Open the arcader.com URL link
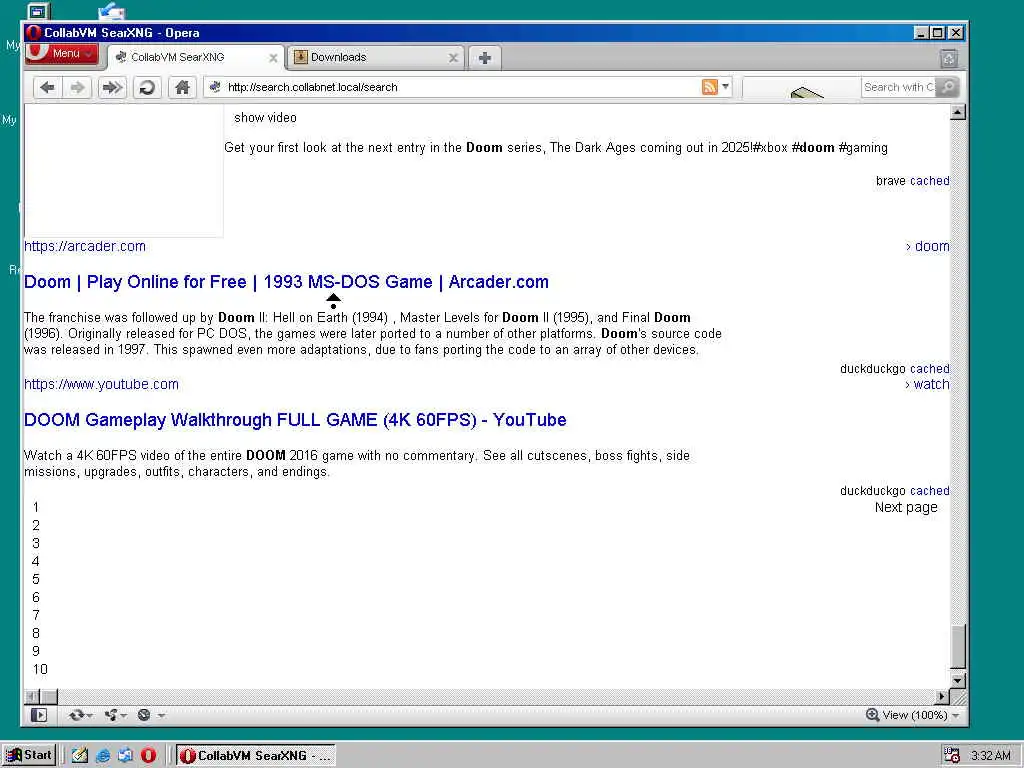Image resolution: width=1024 pixels, height=768 pixels. (x=85, y=246)
